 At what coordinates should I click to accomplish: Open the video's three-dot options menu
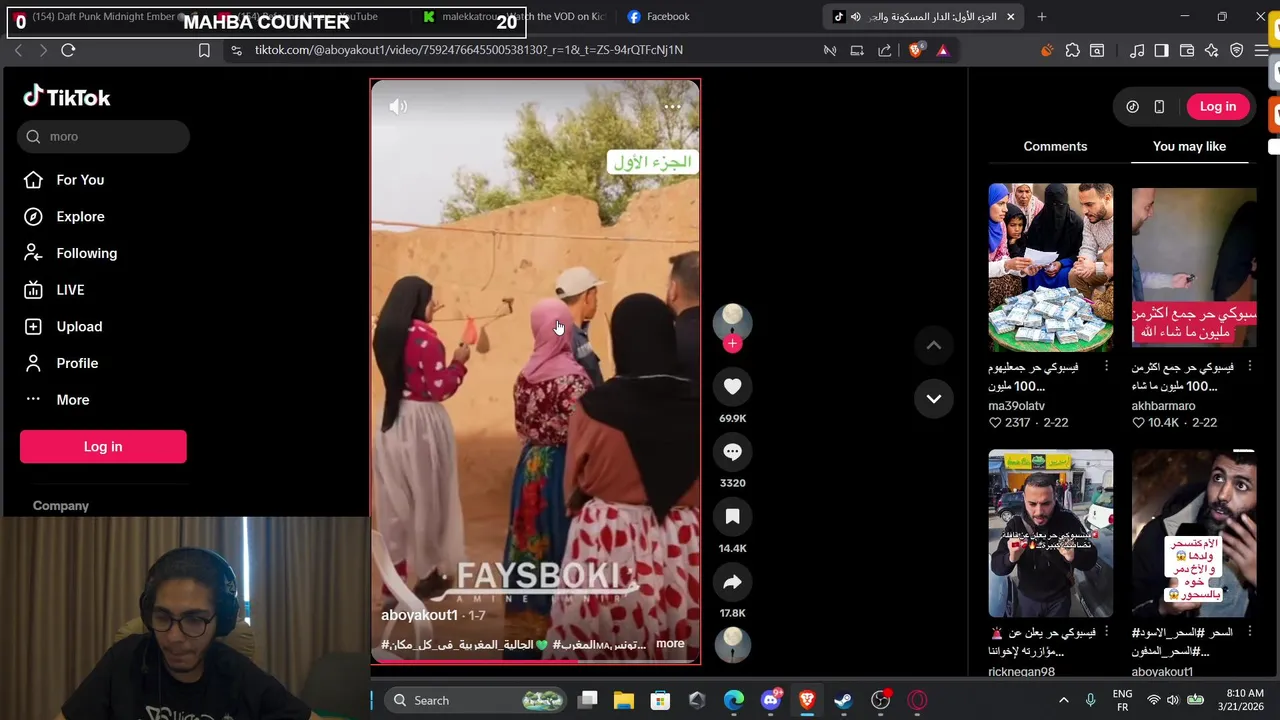(672, 106)
